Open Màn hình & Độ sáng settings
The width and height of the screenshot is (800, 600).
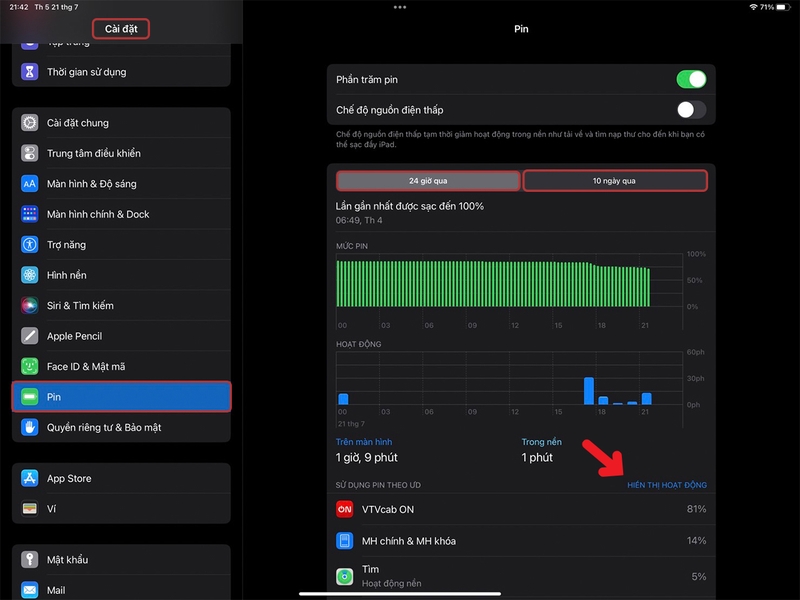[121, 184]
